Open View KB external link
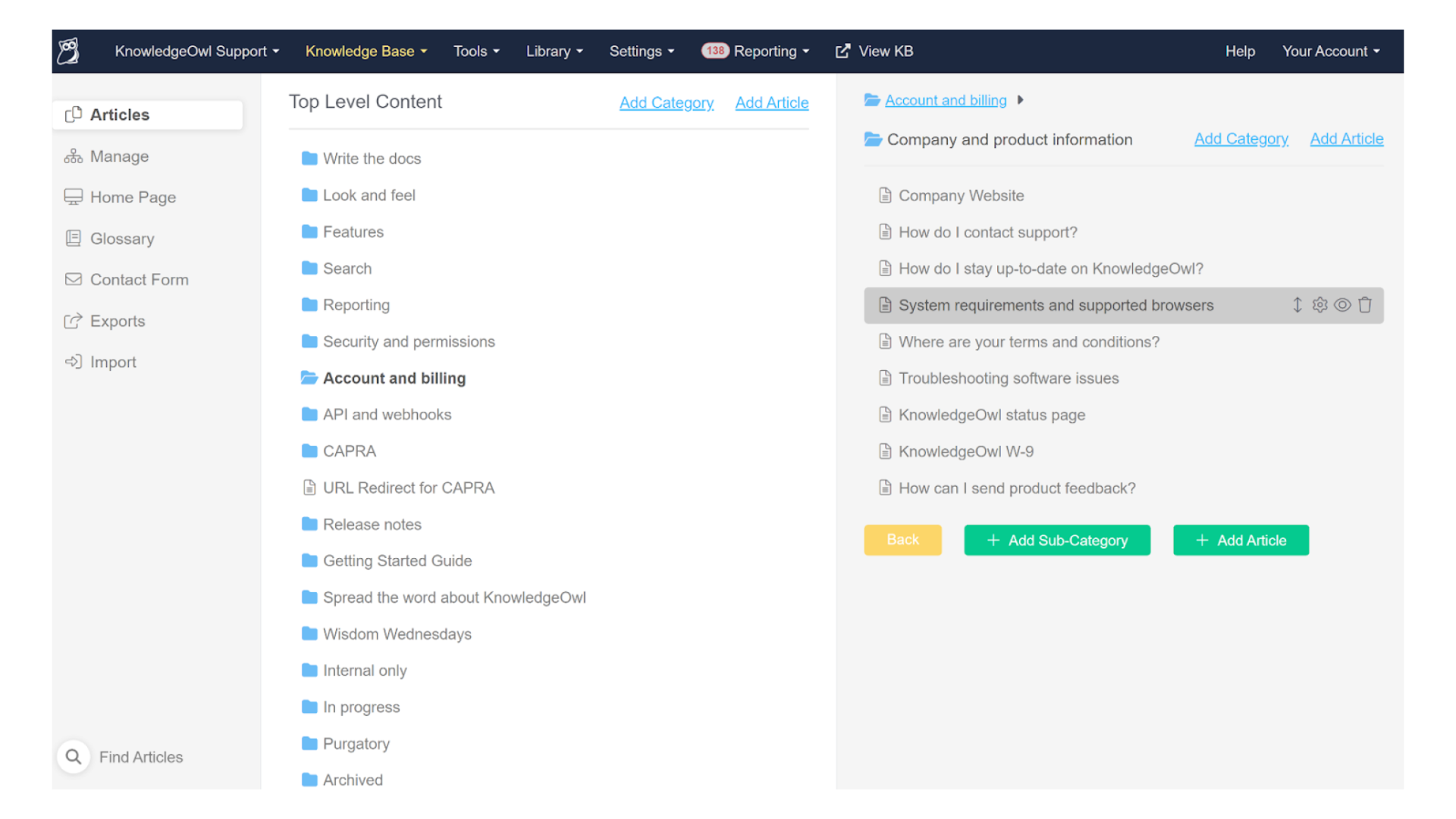Image resolution: width=1456 pixels, height=819 pixels. tap(874, 51)
